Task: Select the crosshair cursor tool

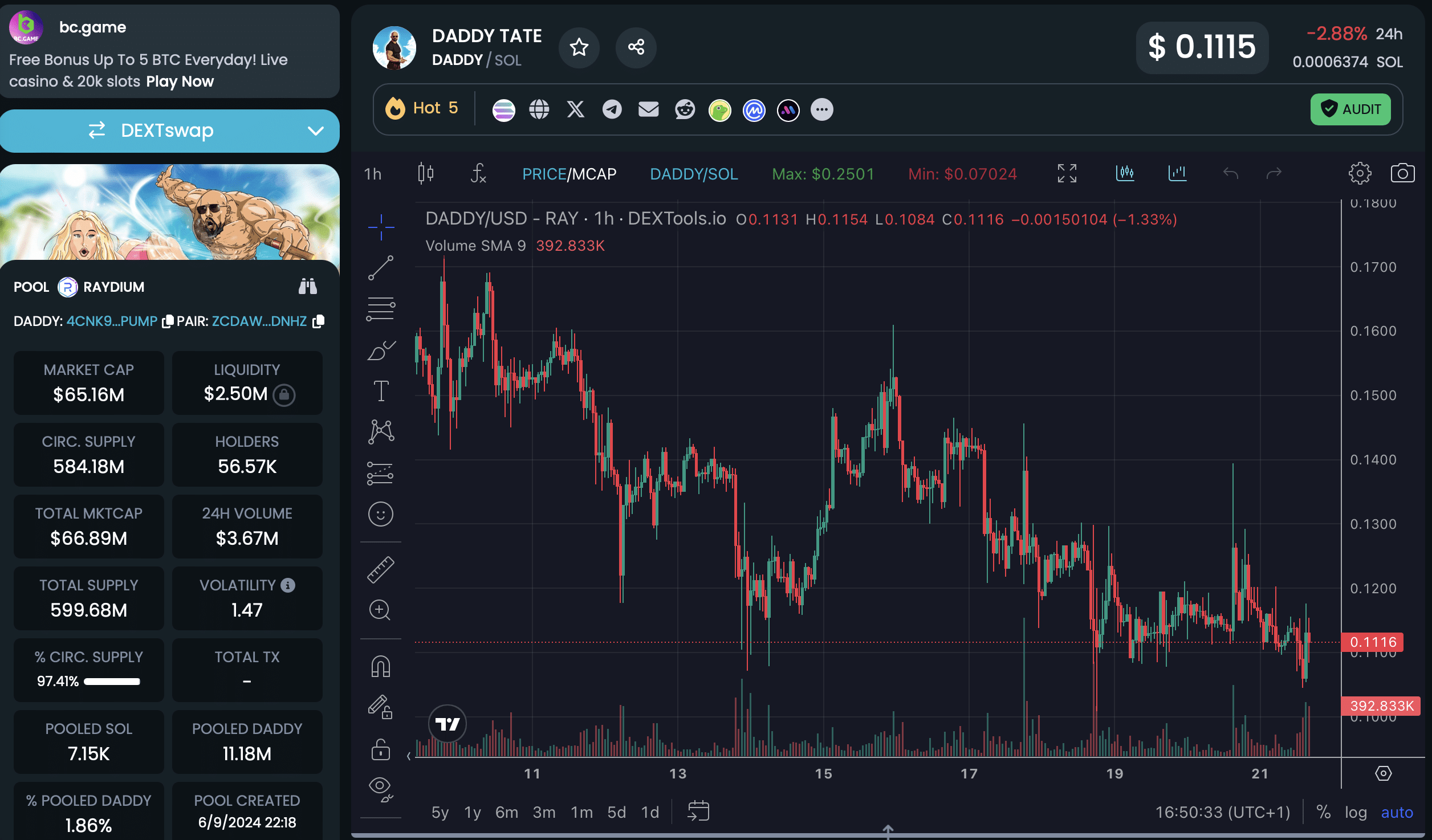Action: [x=381, y=227]
